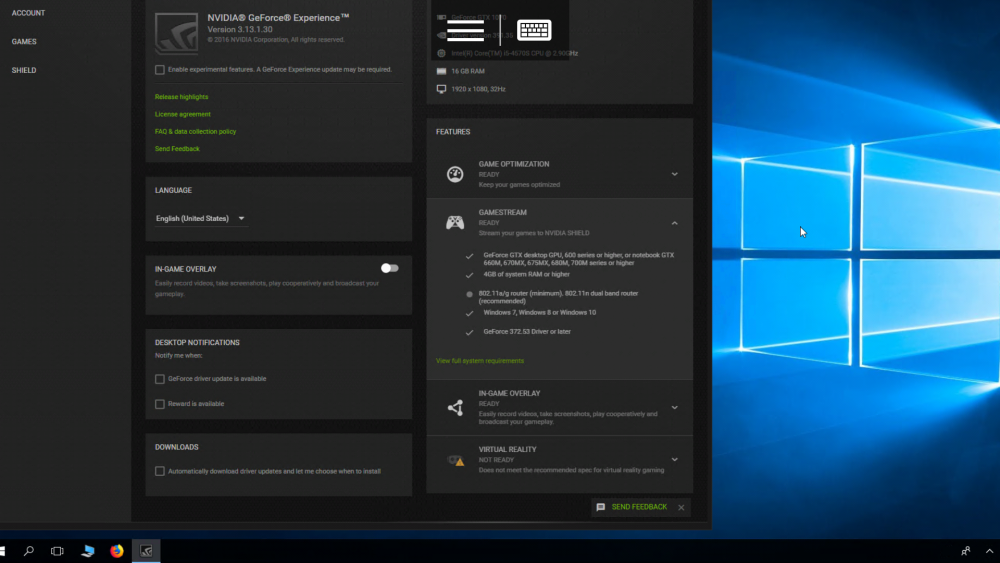Collapse the Gamestream feature section
1000x563 pixels.
point(674,223)
